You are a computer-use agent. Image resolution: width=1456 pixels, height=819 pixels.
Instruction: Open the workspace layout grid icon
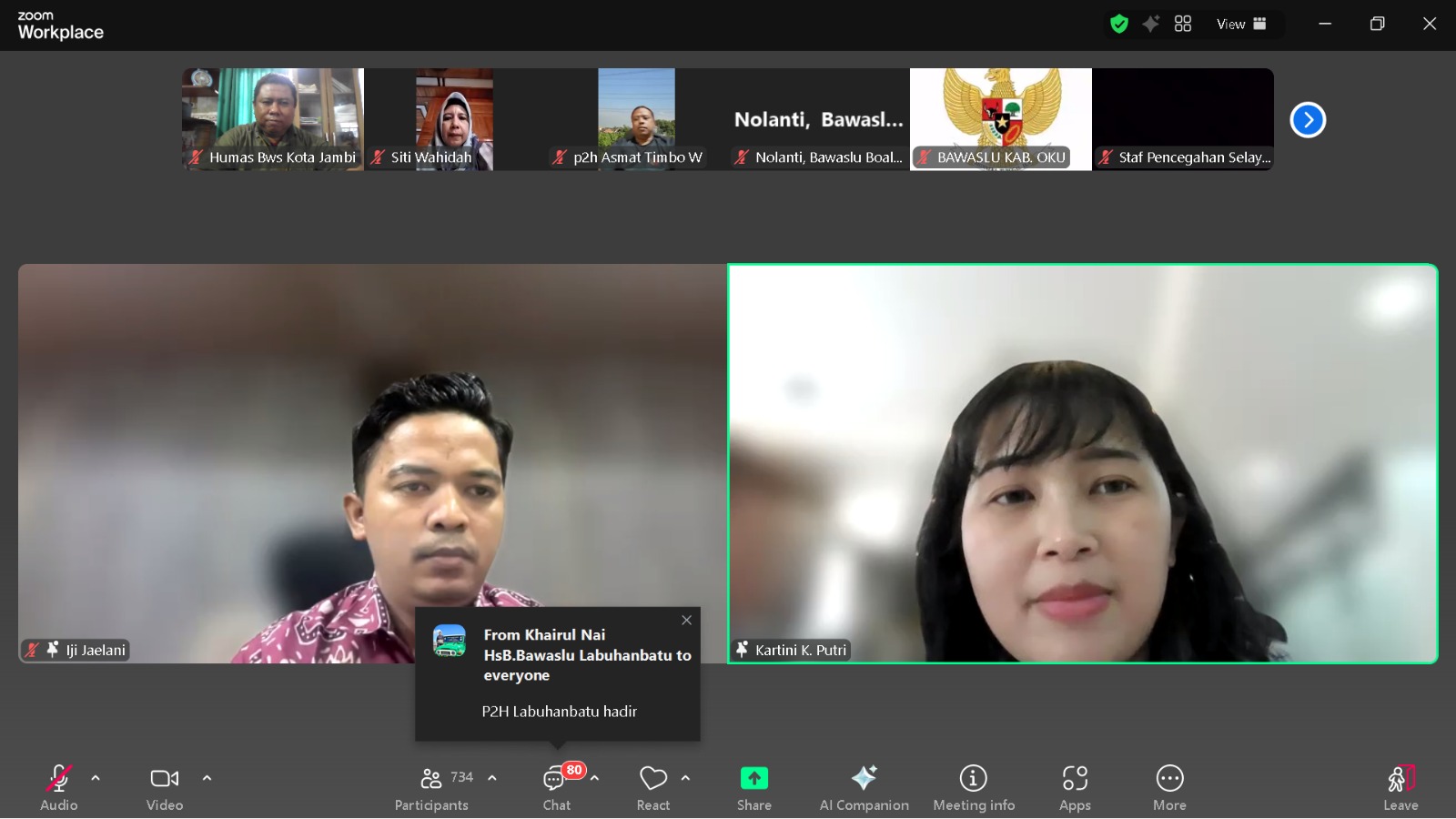(x=1183, y=24)
